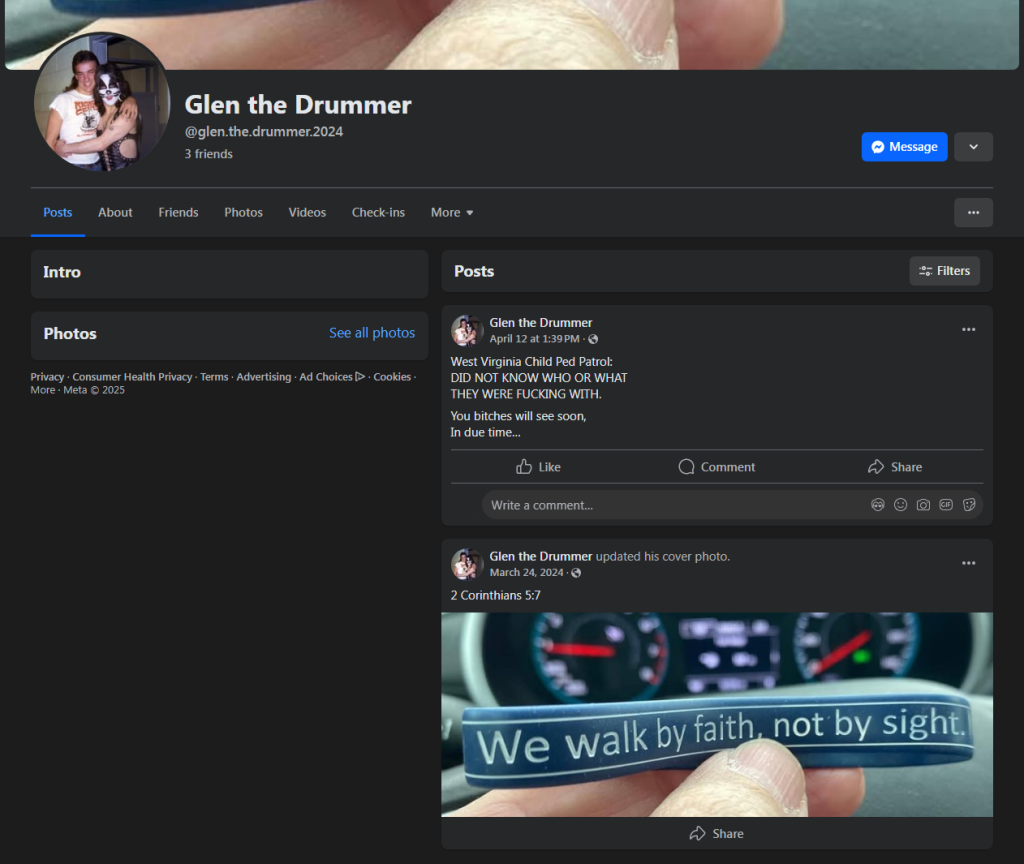Share the April 12 post
1024x864 pixels.
[x=895, y=467]
